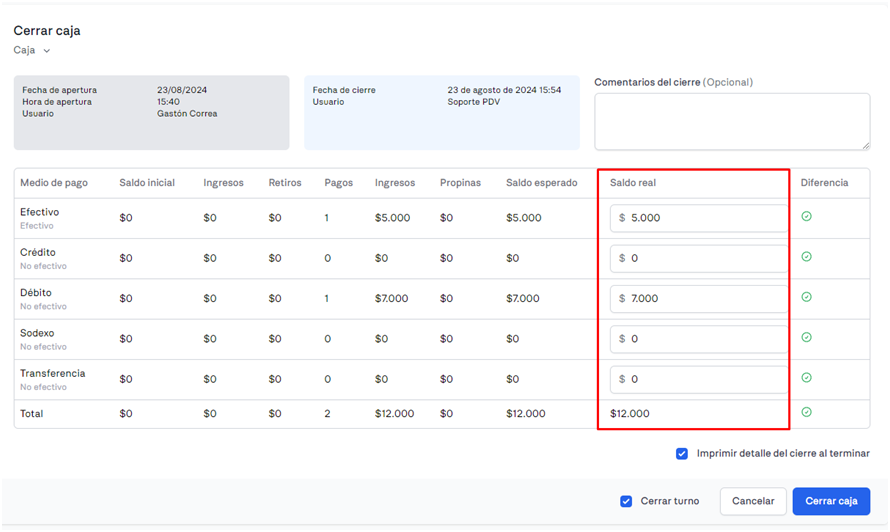Click the closing date 23 de agosto de 2024 15:54
This screenshot has height=532, width=890.
click(504, 90)
